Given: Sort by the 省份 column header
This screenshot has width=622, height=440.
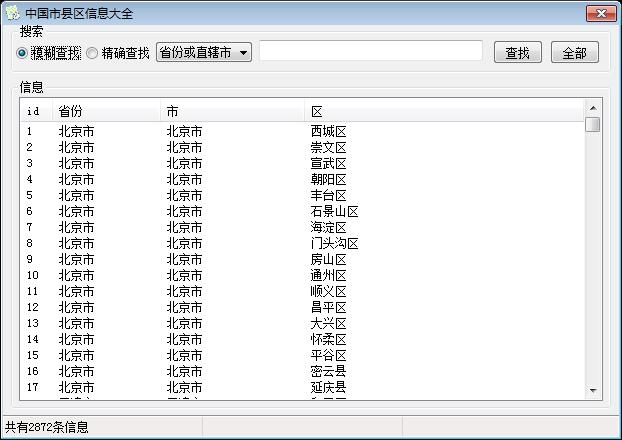Looking at the screenshot, I should 107,111.
